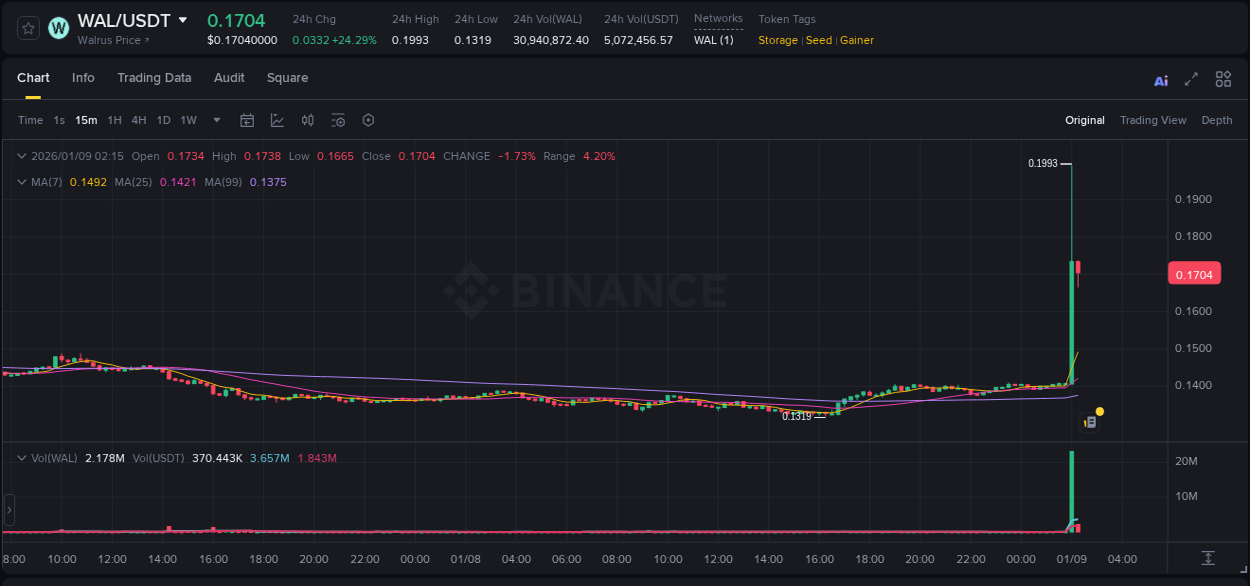The width and height of the screenshot is (1250, 586).
Task: Expand the chart to fullscreen
Action: click(1190, 79)
